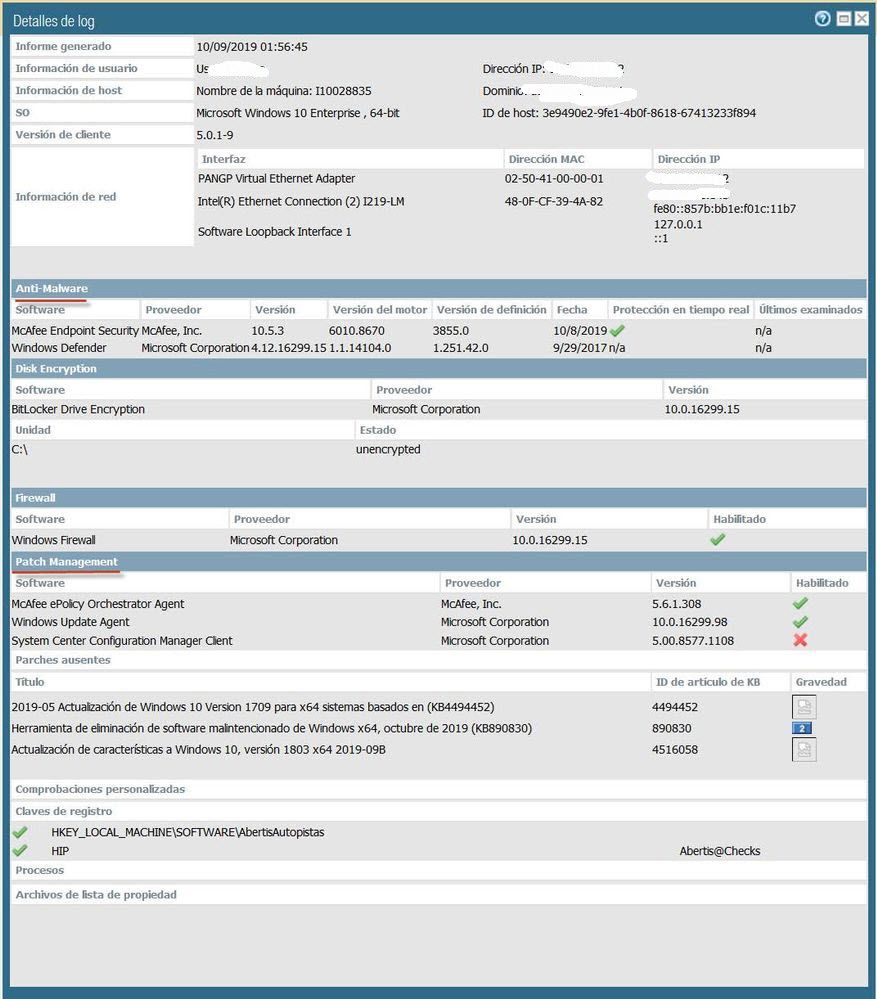Screen dimensions: 877x999
Task: Click the Windows Firewall enabled checkmark
Action: coord(717,540)
